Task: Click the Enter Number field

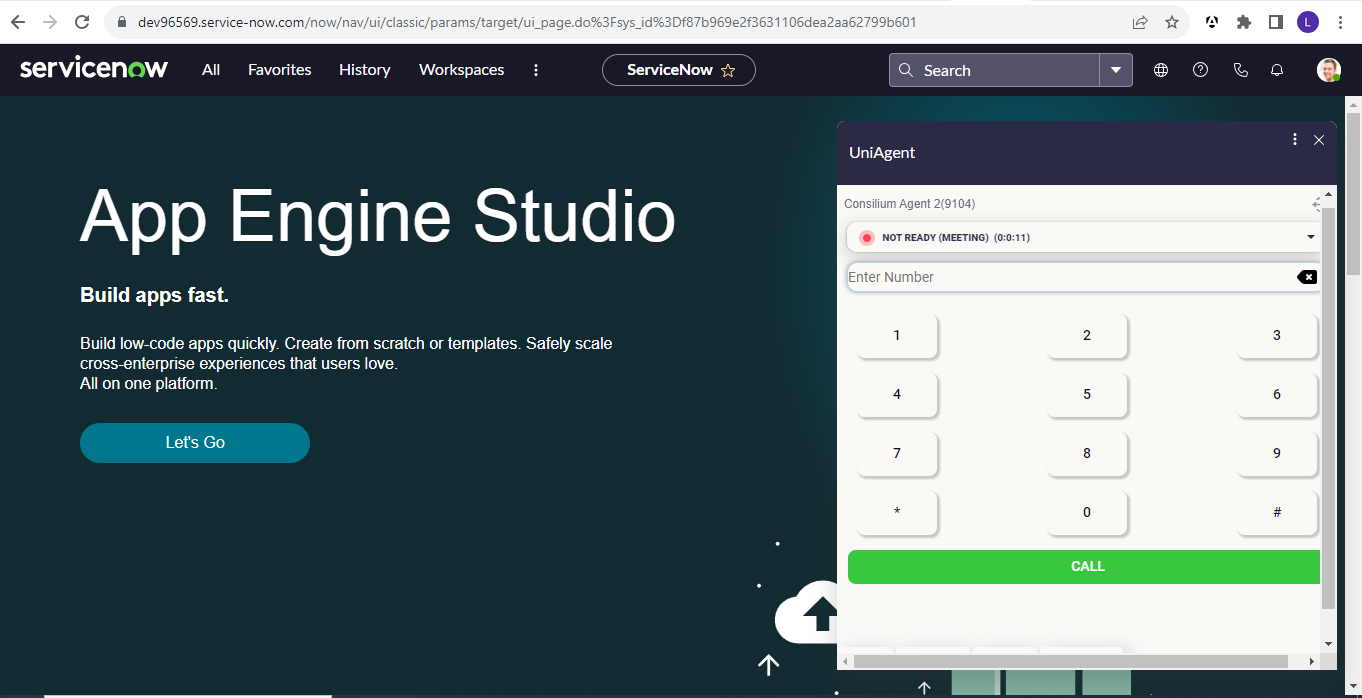Action: 1070,277
